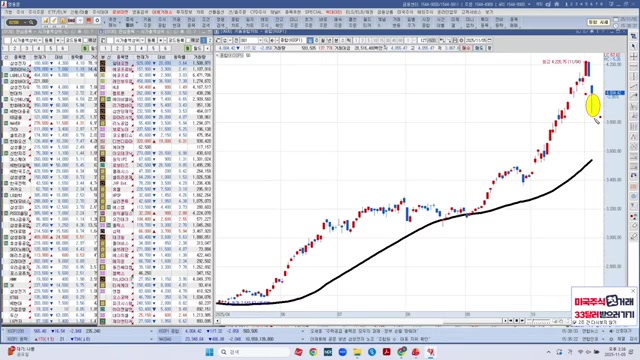640x360 pixels.
Task: Open the 미국주식 menu
Action: tap(405, 12)
